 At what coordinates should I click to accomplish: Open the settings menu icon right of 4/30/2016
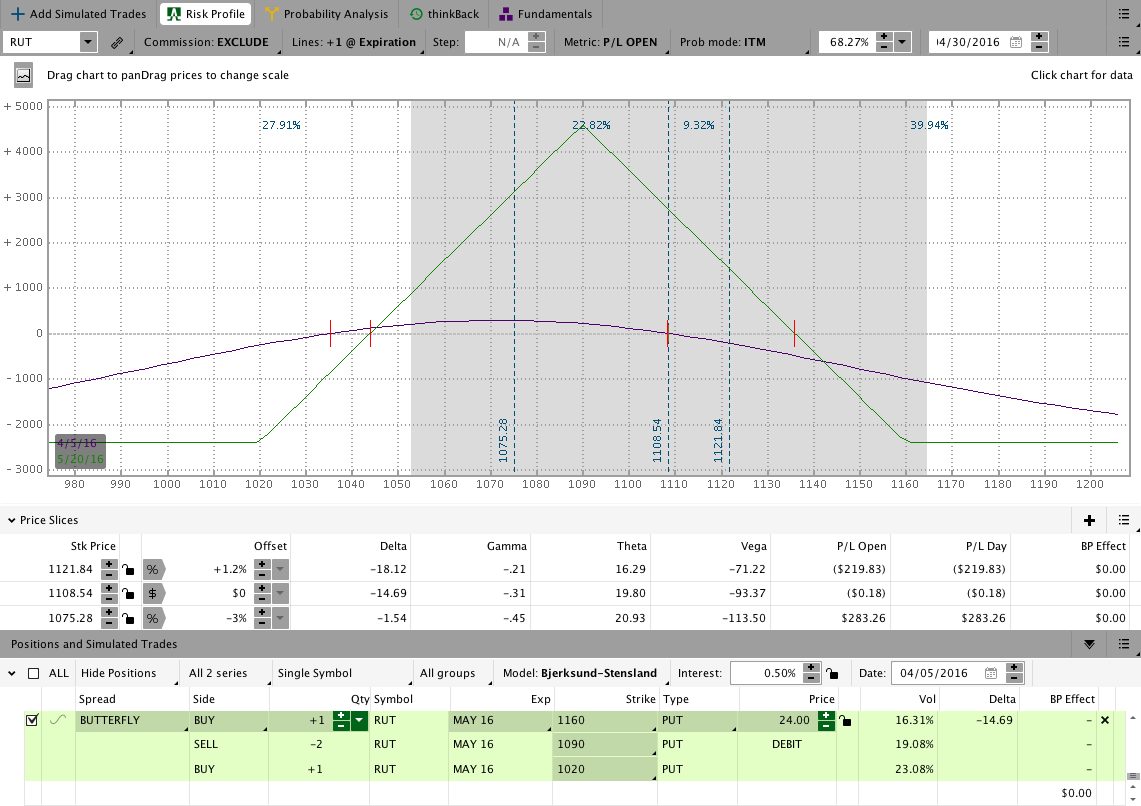[x=1124, y=42]
